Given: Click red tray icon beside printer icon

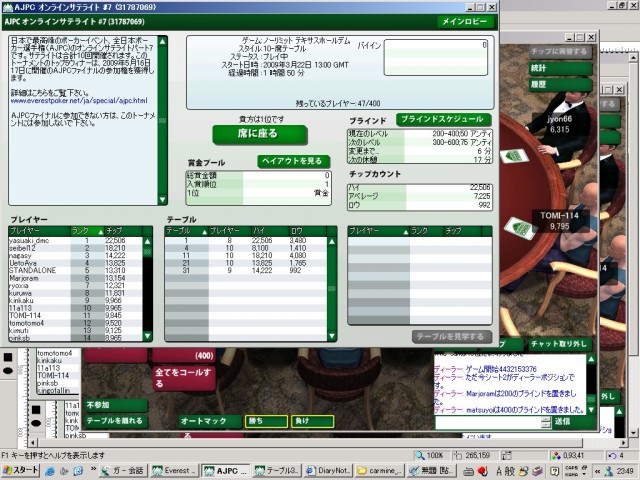Looking at the screenshot, I should (x=483, y=471).
